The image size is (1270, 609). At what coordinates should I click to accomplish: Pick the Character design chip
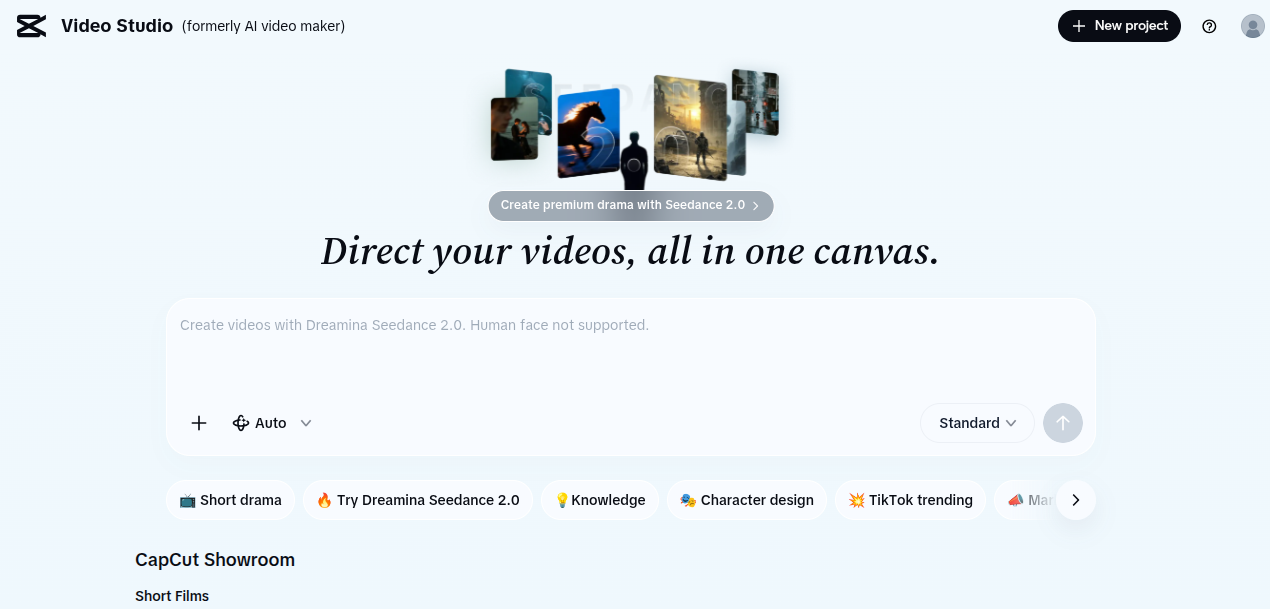click(x=747, y=500)
